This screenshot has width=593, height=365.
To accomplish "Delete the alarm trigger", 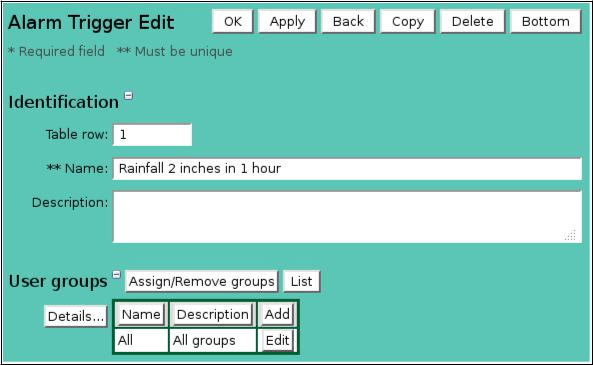I will (472, 22).
